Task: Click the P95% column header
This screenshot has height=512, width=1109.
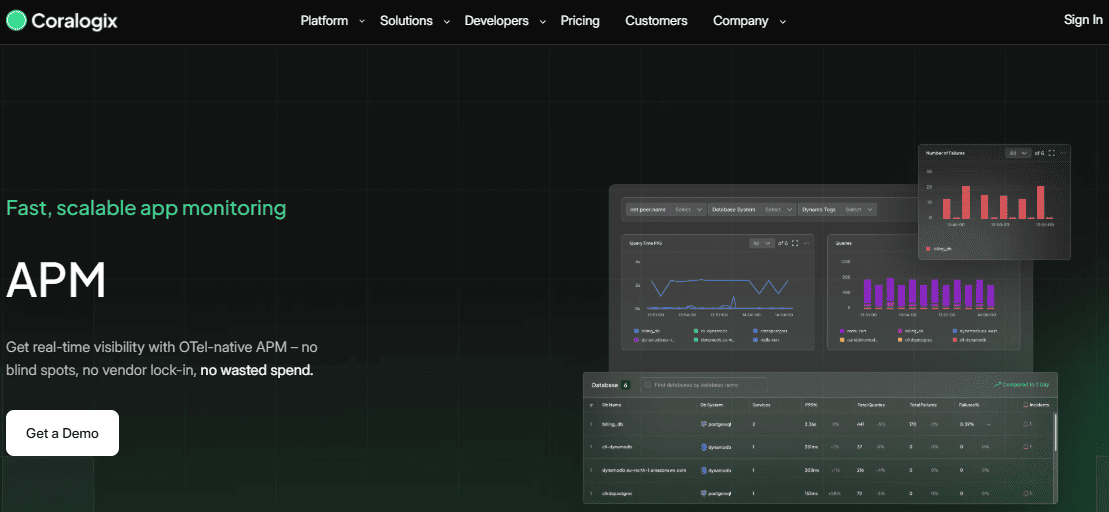Action: 811,405
